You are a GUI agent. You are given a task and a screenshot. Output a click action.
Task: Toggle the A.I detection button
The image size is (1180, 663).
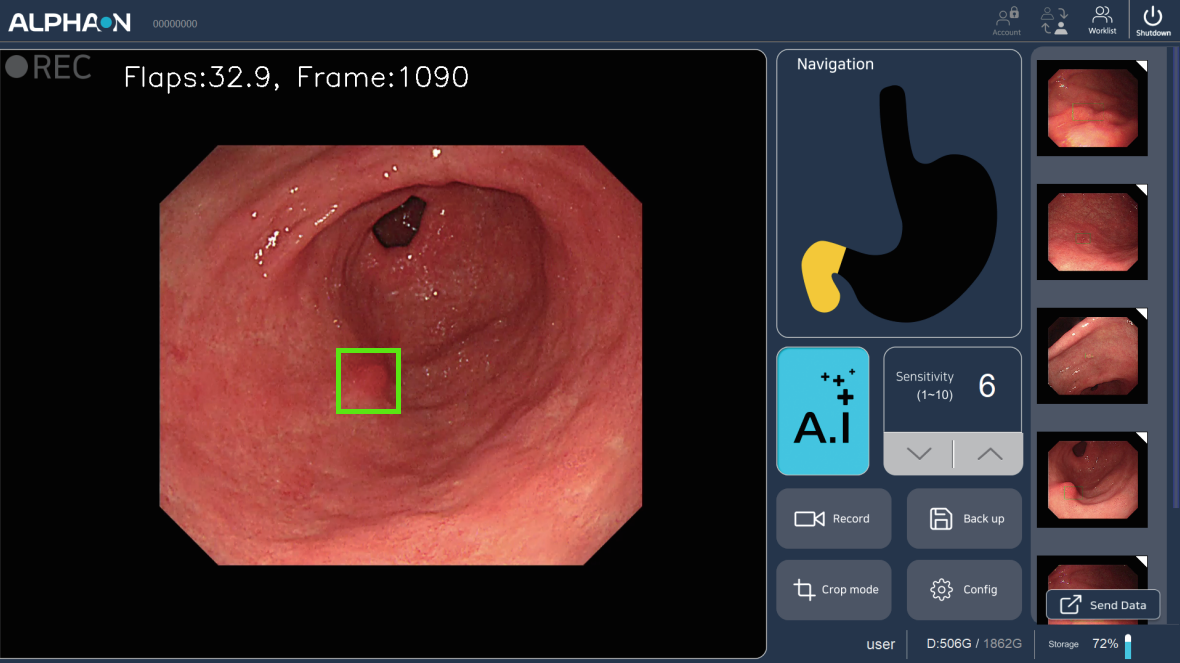823,411
